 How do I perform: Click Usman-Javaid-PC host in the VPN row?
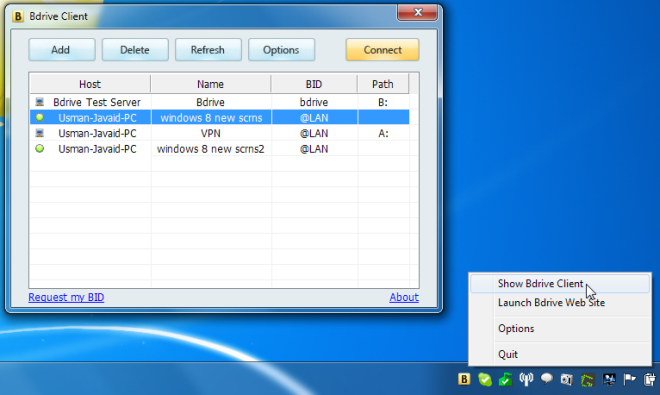(97, 133)
